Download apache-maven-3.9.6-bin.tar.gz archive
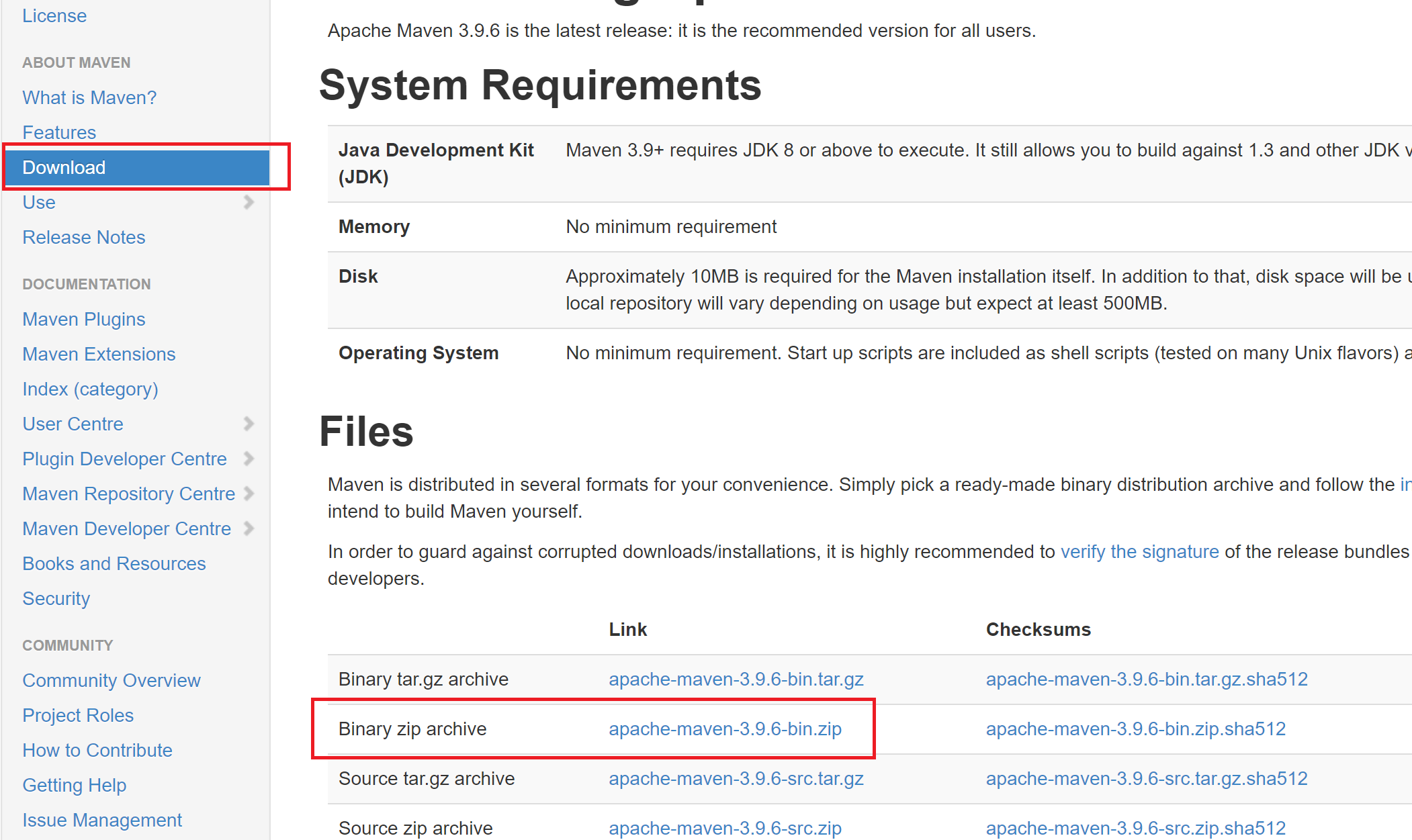 click(x=736, y=679)
